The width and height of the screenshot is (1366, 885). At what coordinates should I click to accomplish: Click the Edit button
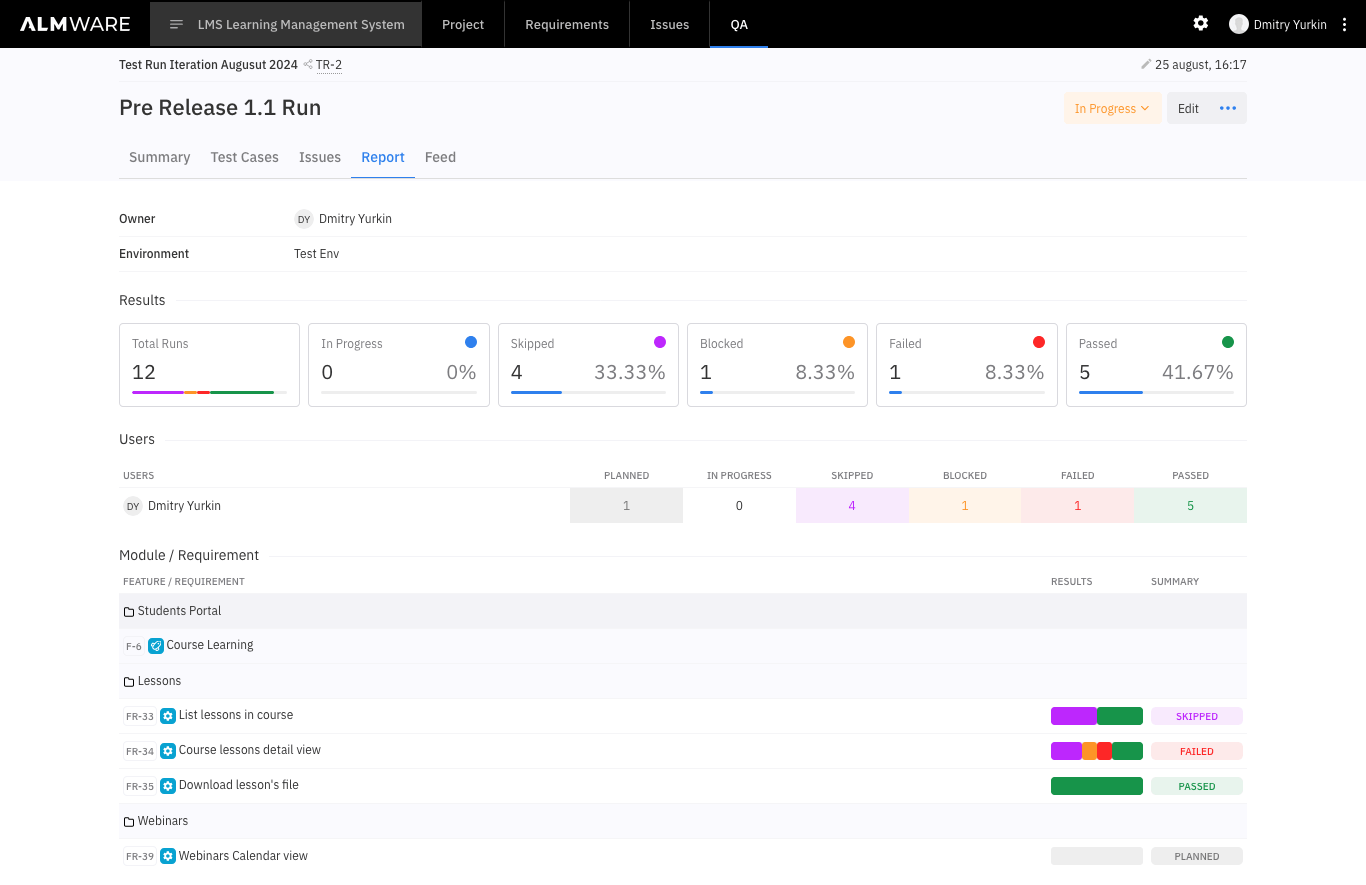(1188, 108)
